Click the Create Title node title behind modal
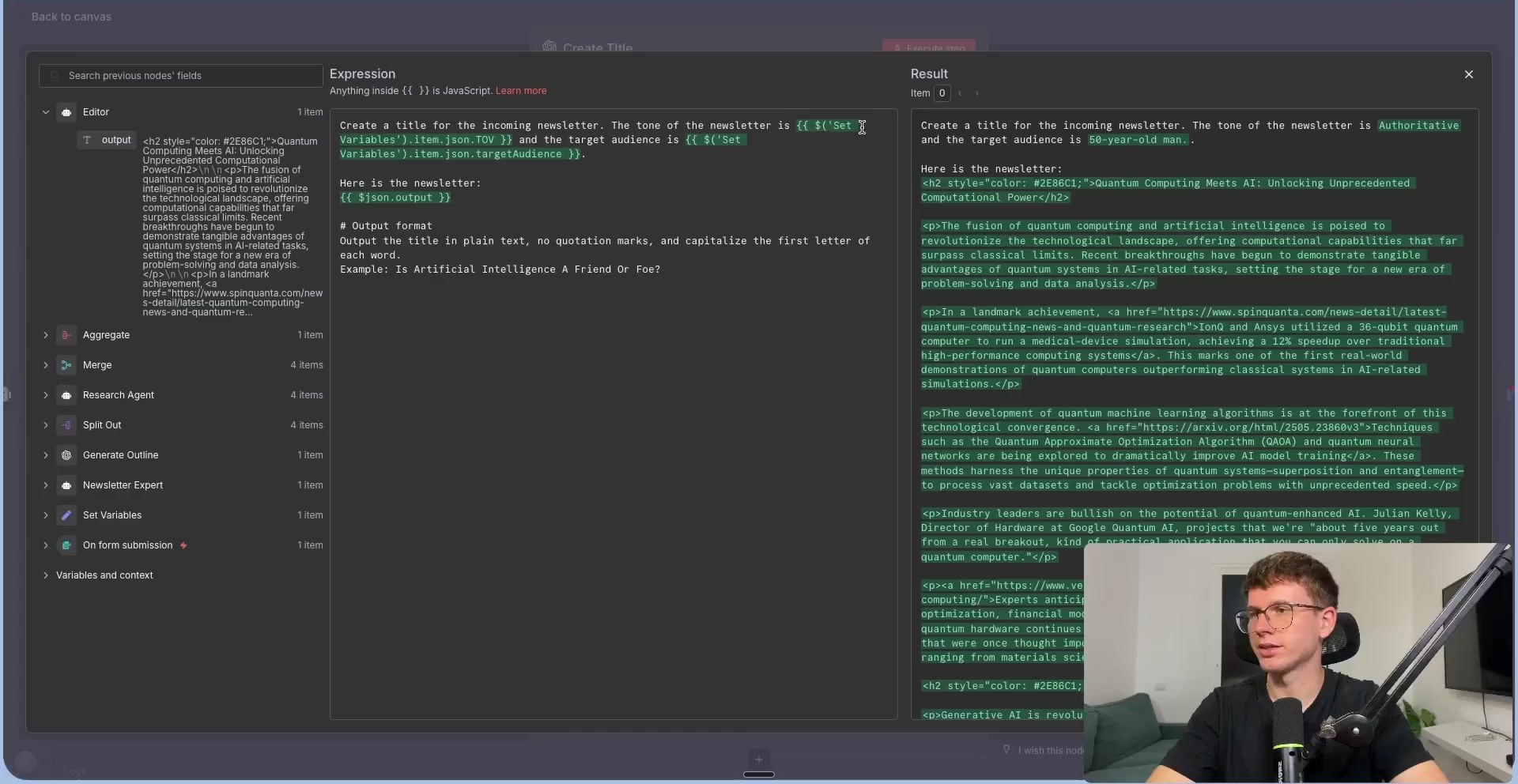Screen dimensions: 1518x784 [598, 47]
